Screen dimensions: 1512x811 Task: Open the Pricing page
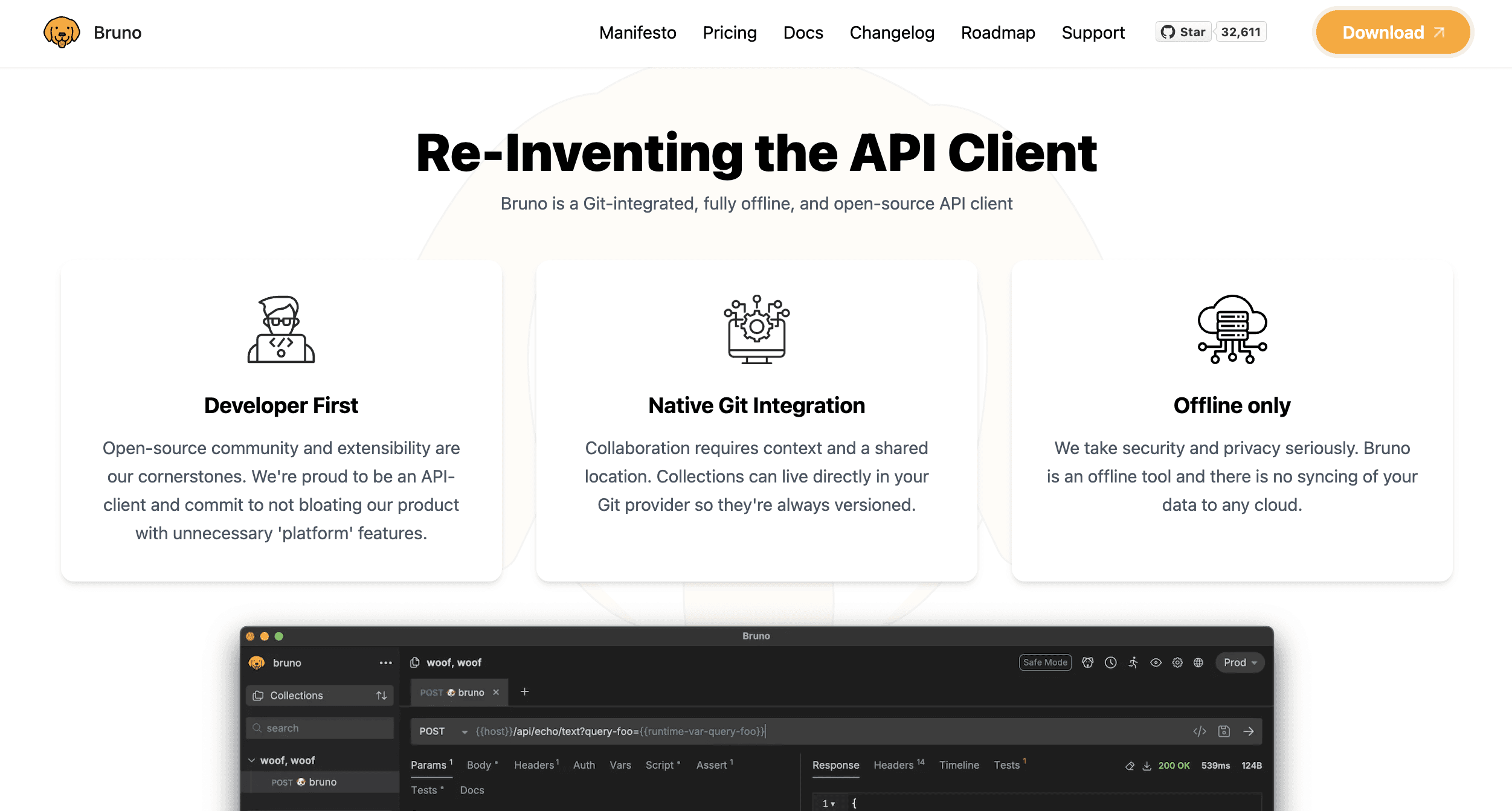tap(729, 33)
